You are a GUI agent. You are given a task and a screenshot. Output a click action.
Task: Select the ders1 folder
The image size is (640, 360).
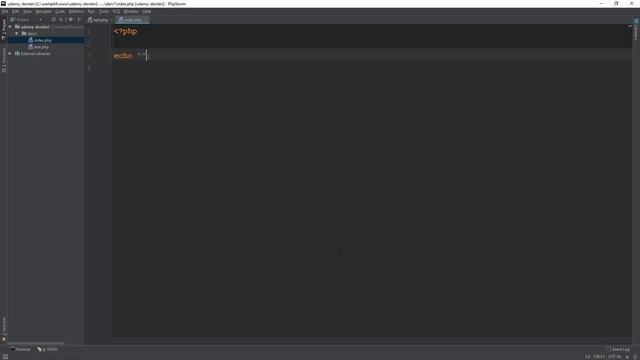(x=29, y=33)
